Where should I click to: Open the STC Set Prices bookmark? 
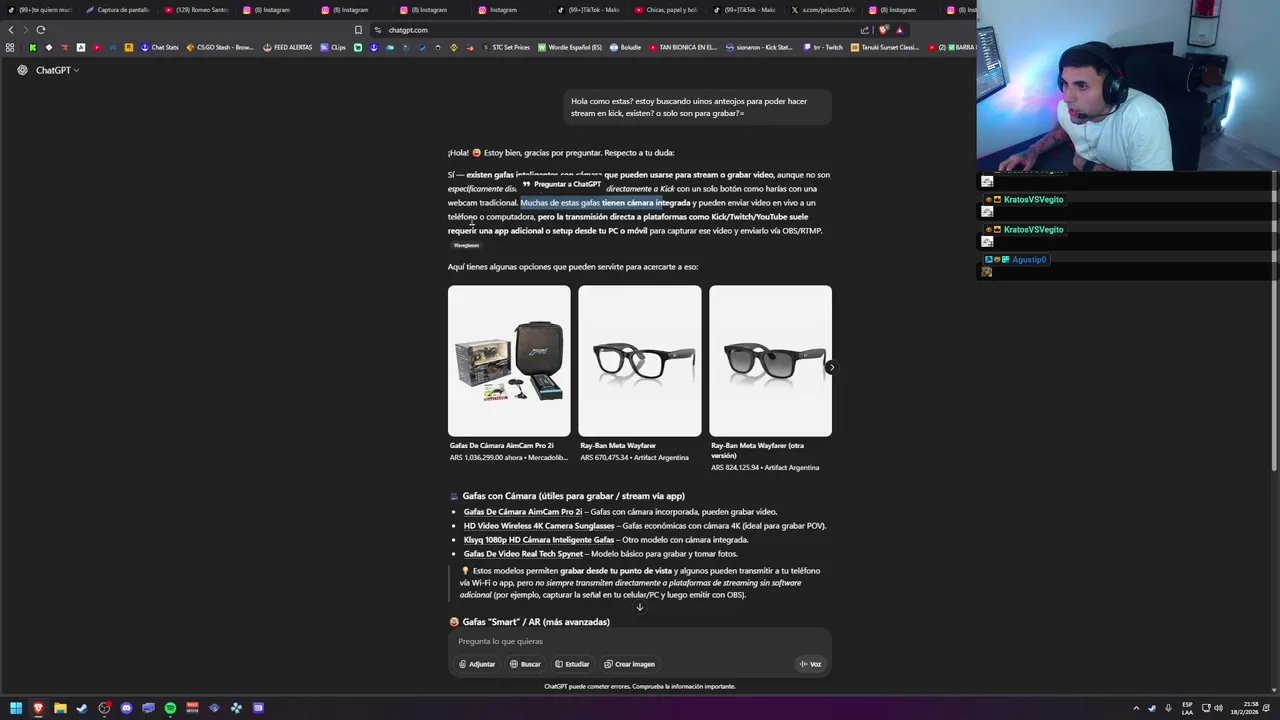pyautogui.click(x=506, y=47)
